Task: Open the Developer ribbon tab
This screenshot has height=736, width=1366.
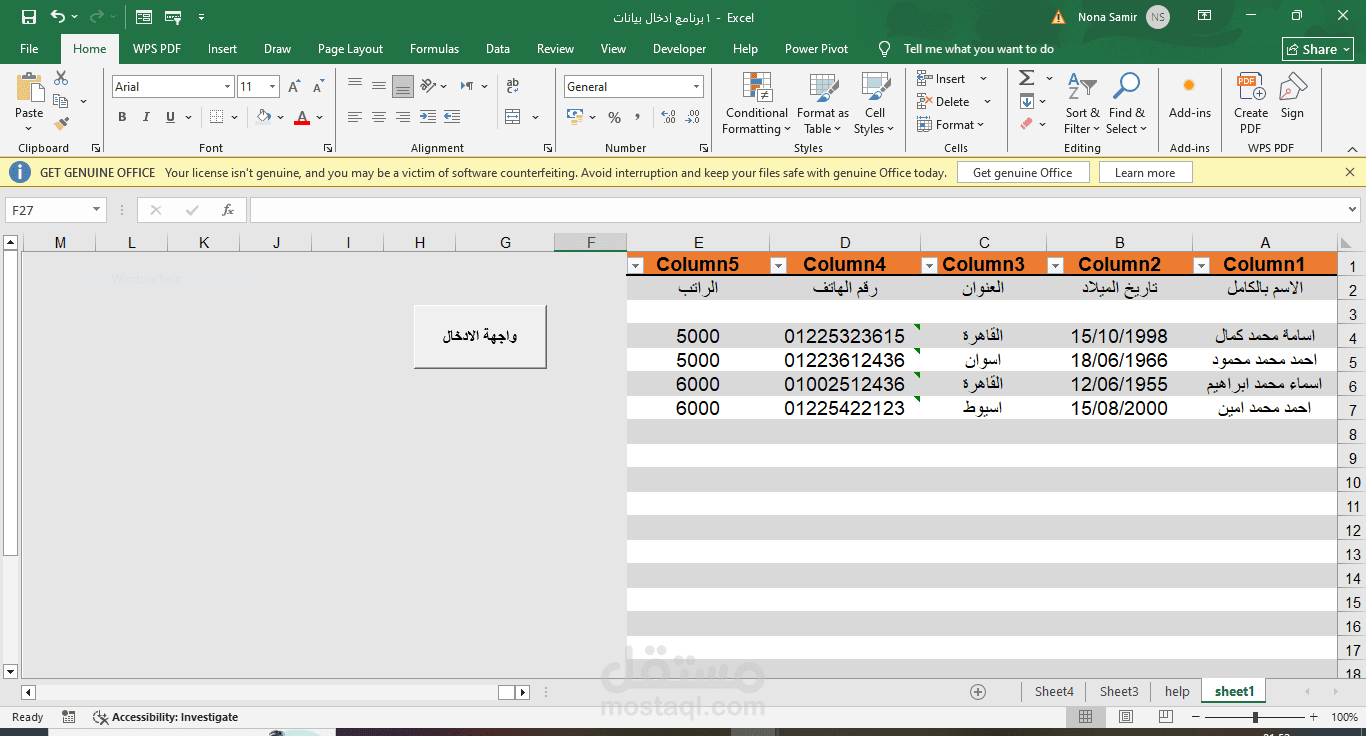Action: (679, 49)
